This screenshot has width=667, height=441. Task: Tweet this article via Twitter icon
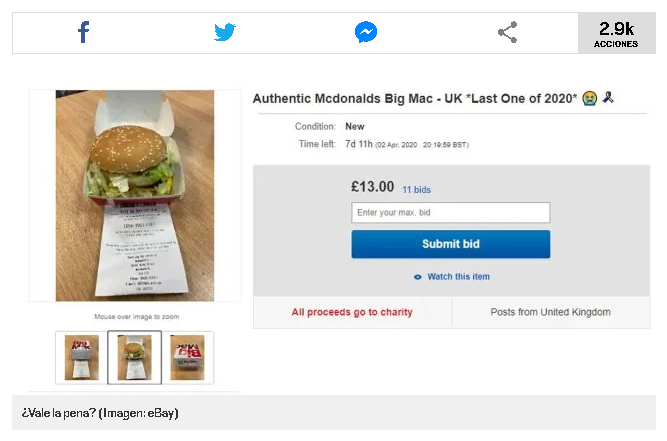pos(225,32)
